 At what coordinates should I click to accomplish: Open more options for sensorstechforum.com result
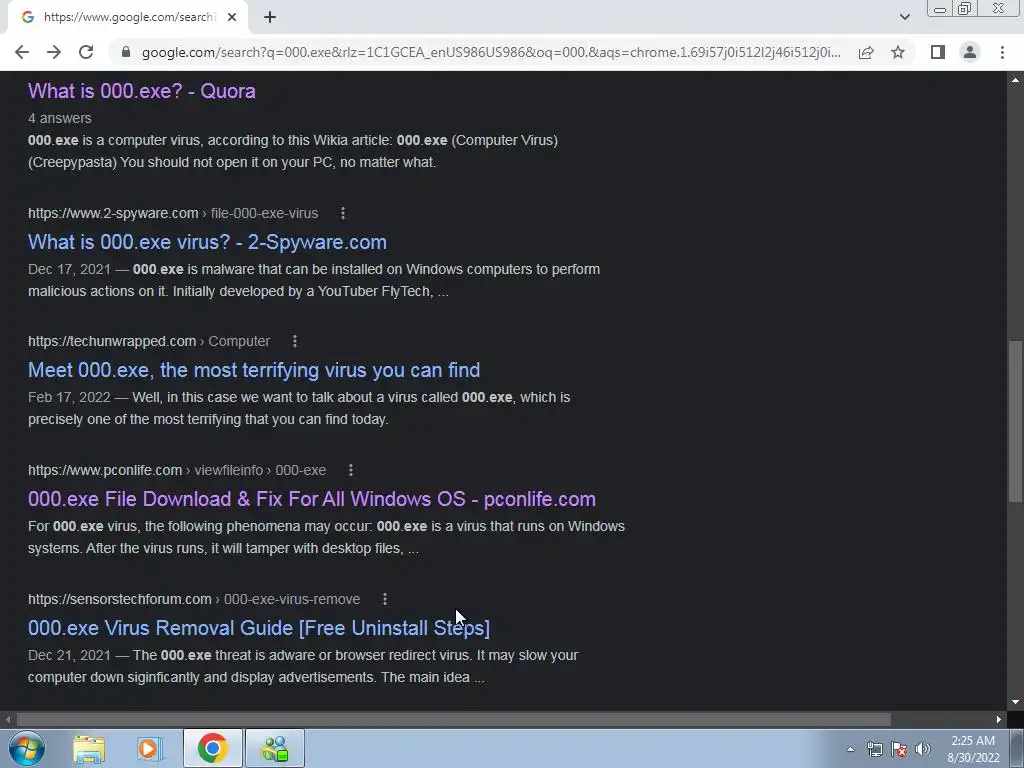click(385, 599)
